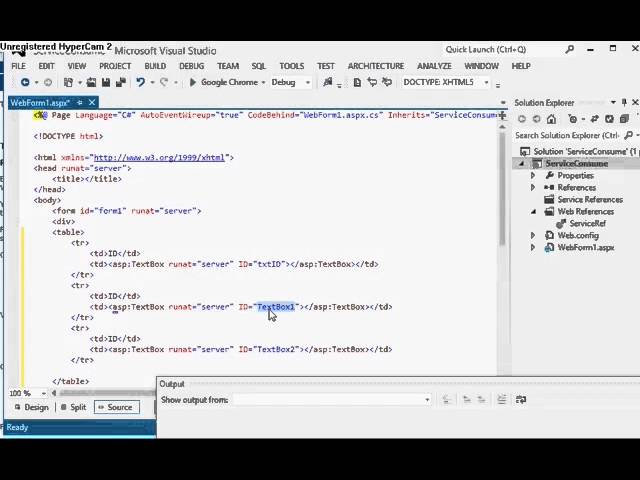Image resolution: width=640 pixels, height=480 pixels.
Task: Click the Save toolbar icon
Action: click(x=106, y=82)
